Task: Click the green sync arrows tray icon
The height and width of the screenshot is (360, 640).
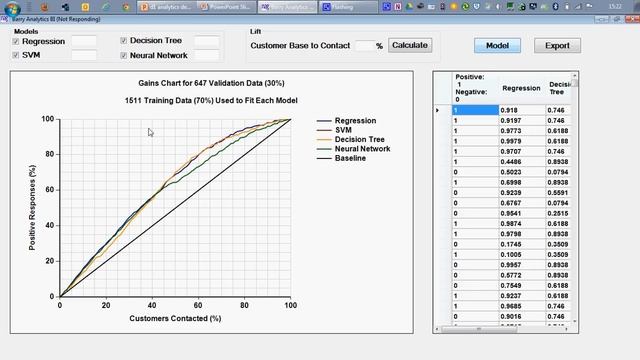Action: (x=465, y=7)
